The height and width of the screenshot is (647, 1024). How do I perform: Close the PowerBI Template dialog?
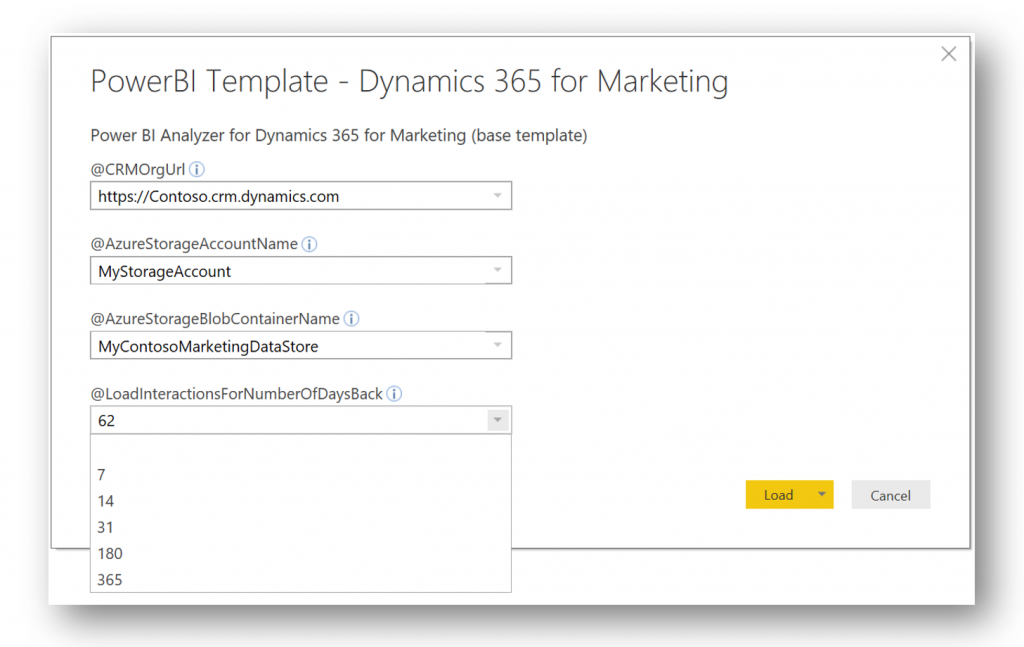coord(948,54)
